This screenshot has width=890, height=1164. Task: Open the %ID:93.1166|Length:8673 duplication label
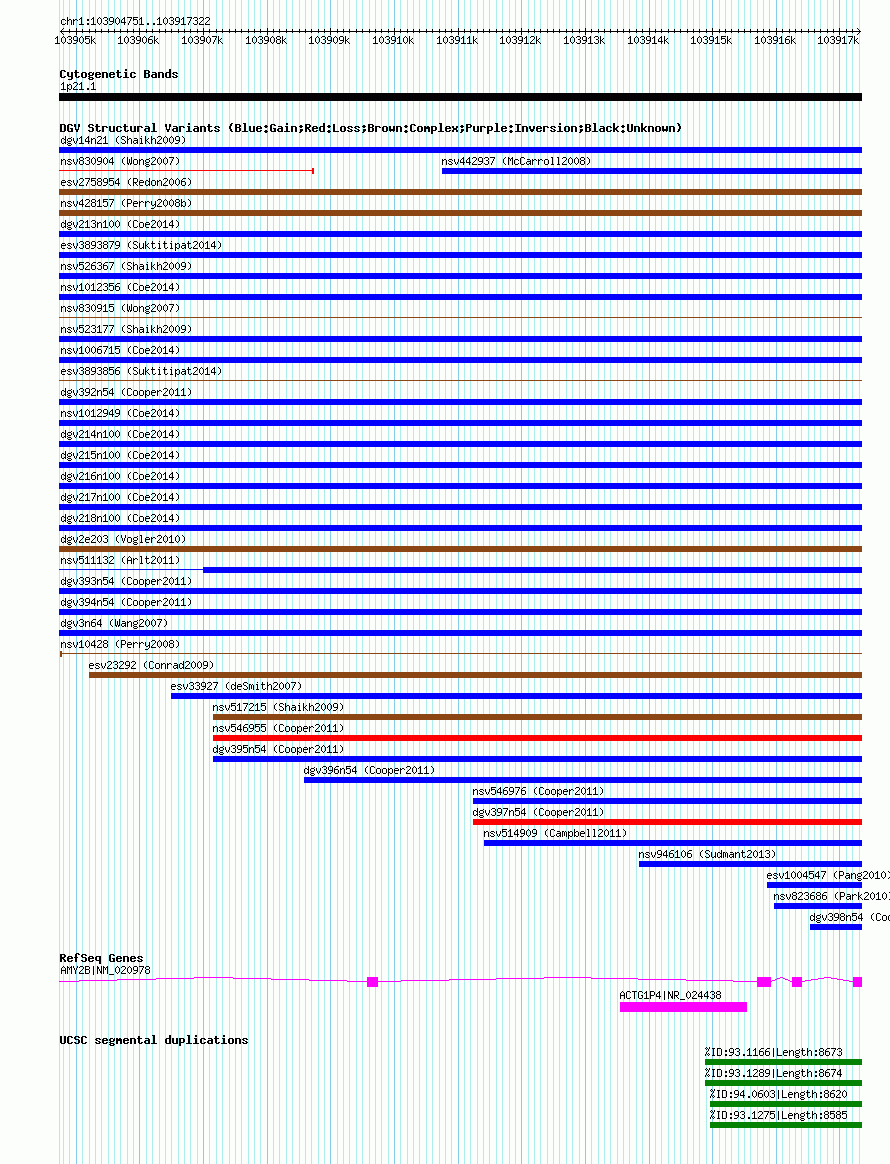tap(773, 1053)
